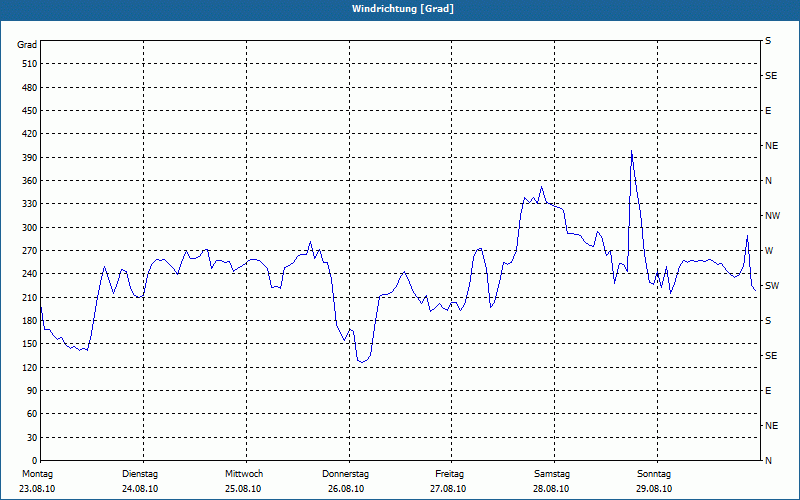Click the 'W' compass label
The height and width of the screenshot is (500, 800).
click(x=769, y=251)
